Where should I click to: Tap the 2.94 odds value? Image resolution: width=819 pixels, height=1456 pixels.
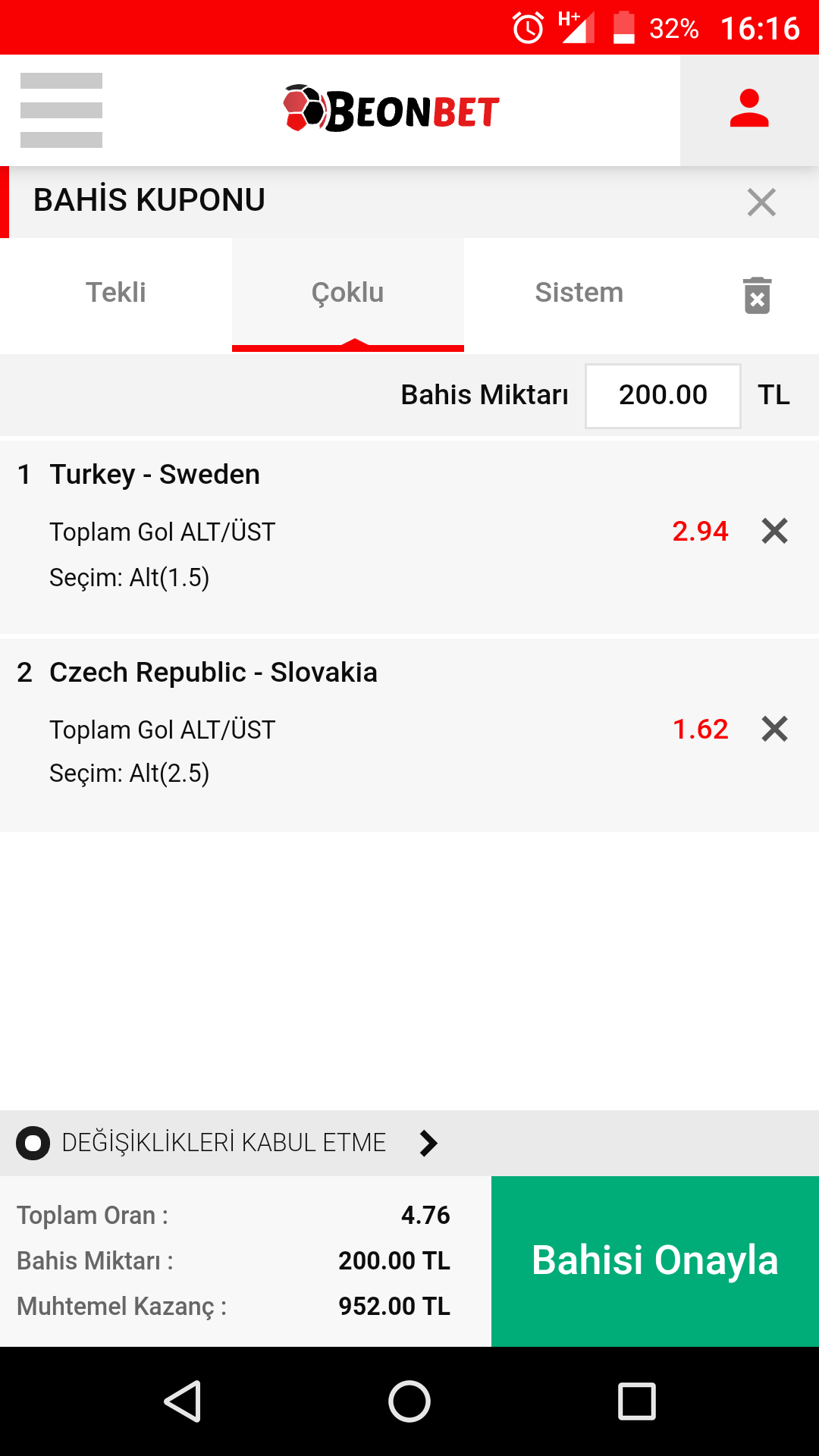[x=700, y=531]
